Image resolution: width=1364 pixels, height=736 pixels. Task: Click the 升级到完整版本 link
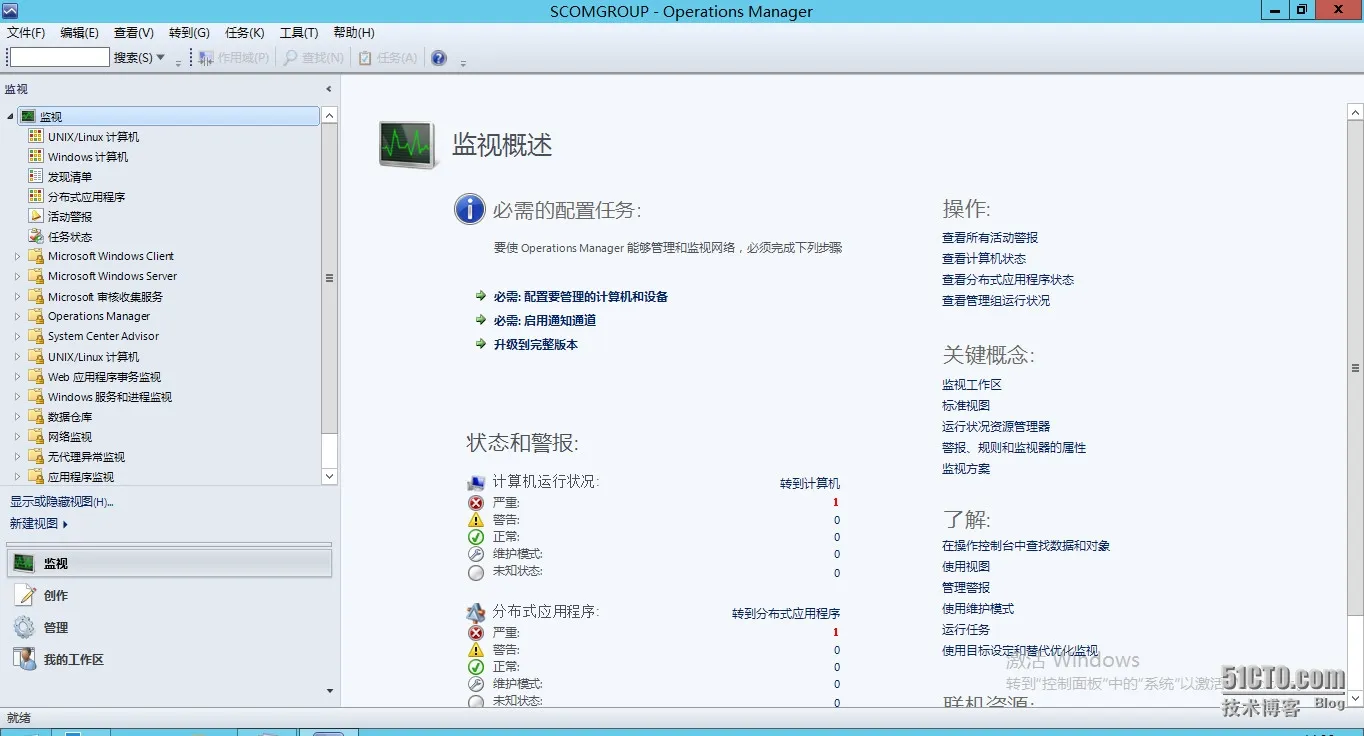pos(536,344)
